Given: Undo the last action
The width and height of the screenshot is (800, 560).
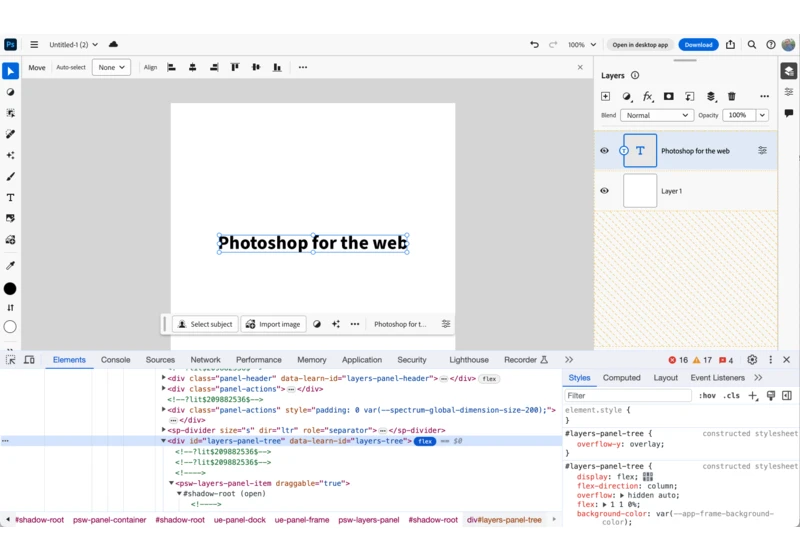Looking at the screenshot, I should coord(534,44).
